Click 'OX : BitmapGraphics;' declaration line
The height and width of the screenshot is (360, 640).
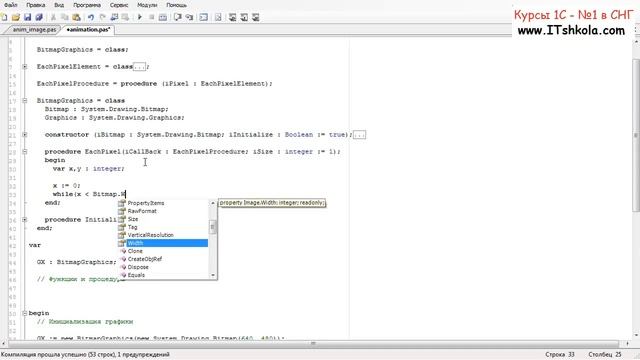(77, 262)
